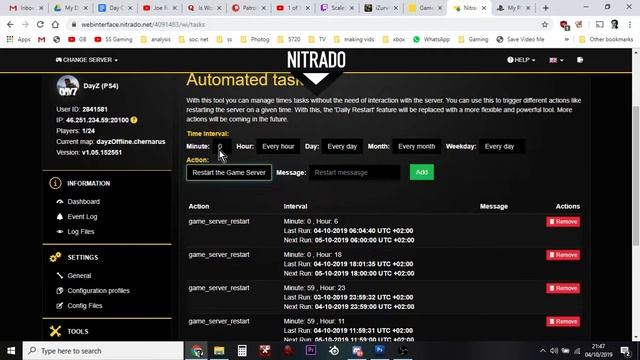The image size is (640, 360).
Task: Open the Help dropdown menu
Action: coord(521,60)
